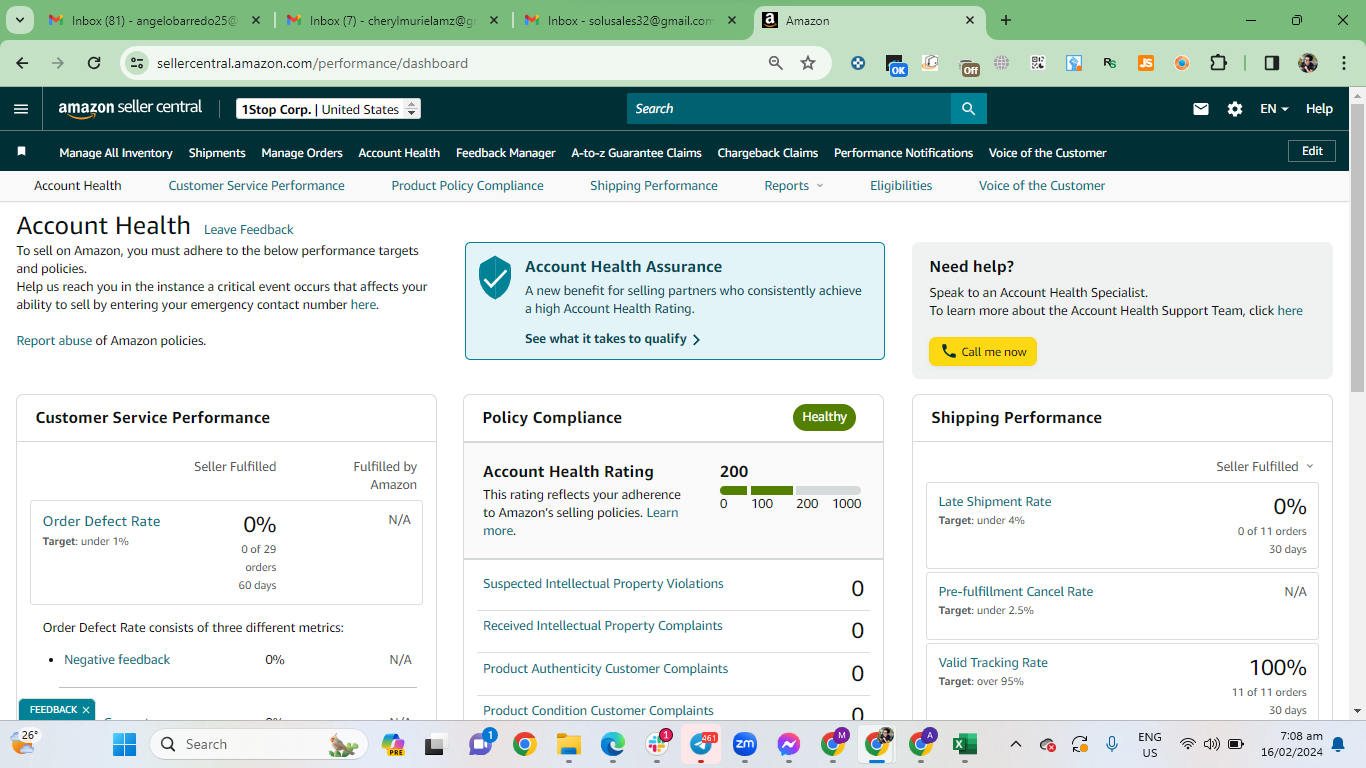Open Performance Notifications
Viewport: 1366px width, 768px height.
coord(904,153)
